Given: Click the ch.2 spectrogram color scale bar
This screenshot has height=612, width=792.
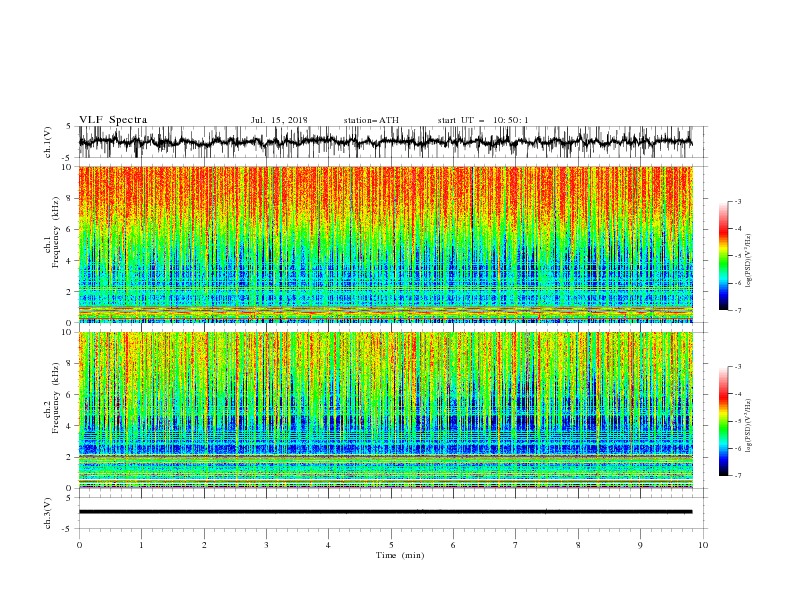Looking at the screenshot, I should 723,421.
